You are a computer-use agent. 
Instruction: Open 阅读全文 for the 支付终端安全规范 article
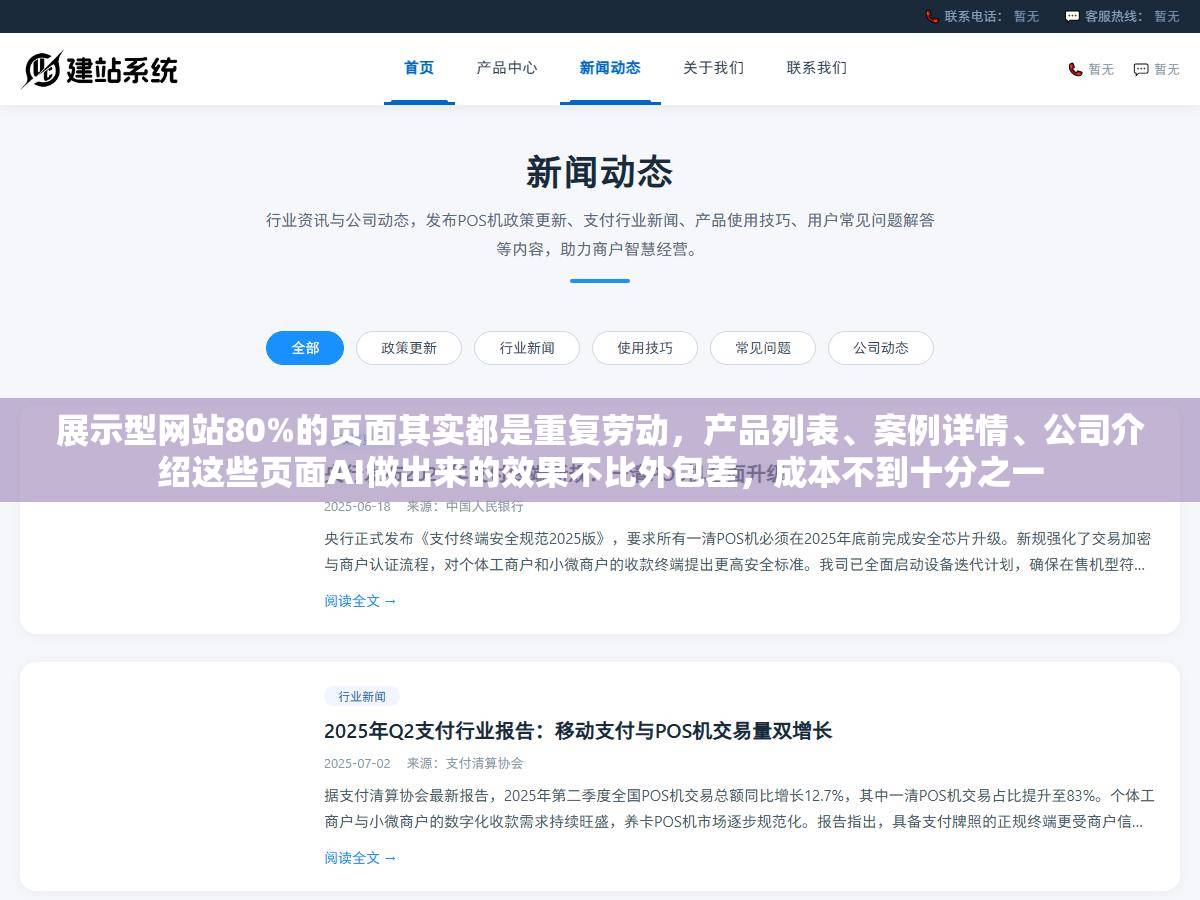point(360,601)
